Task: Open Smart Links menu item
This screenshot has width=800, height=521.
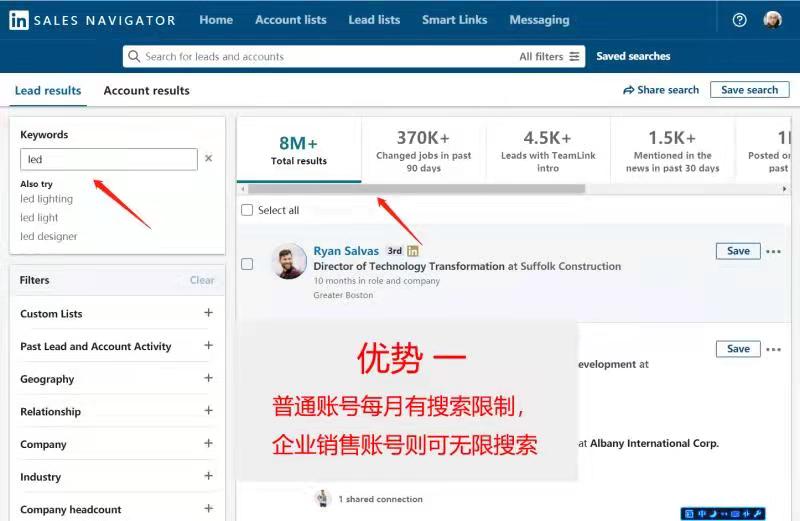Action: coord(455,20)
